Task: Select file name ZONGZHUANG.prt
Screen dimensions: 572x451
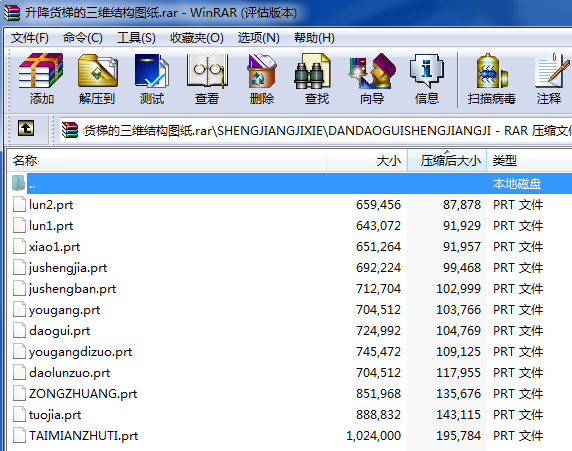Action: (83, 394)
